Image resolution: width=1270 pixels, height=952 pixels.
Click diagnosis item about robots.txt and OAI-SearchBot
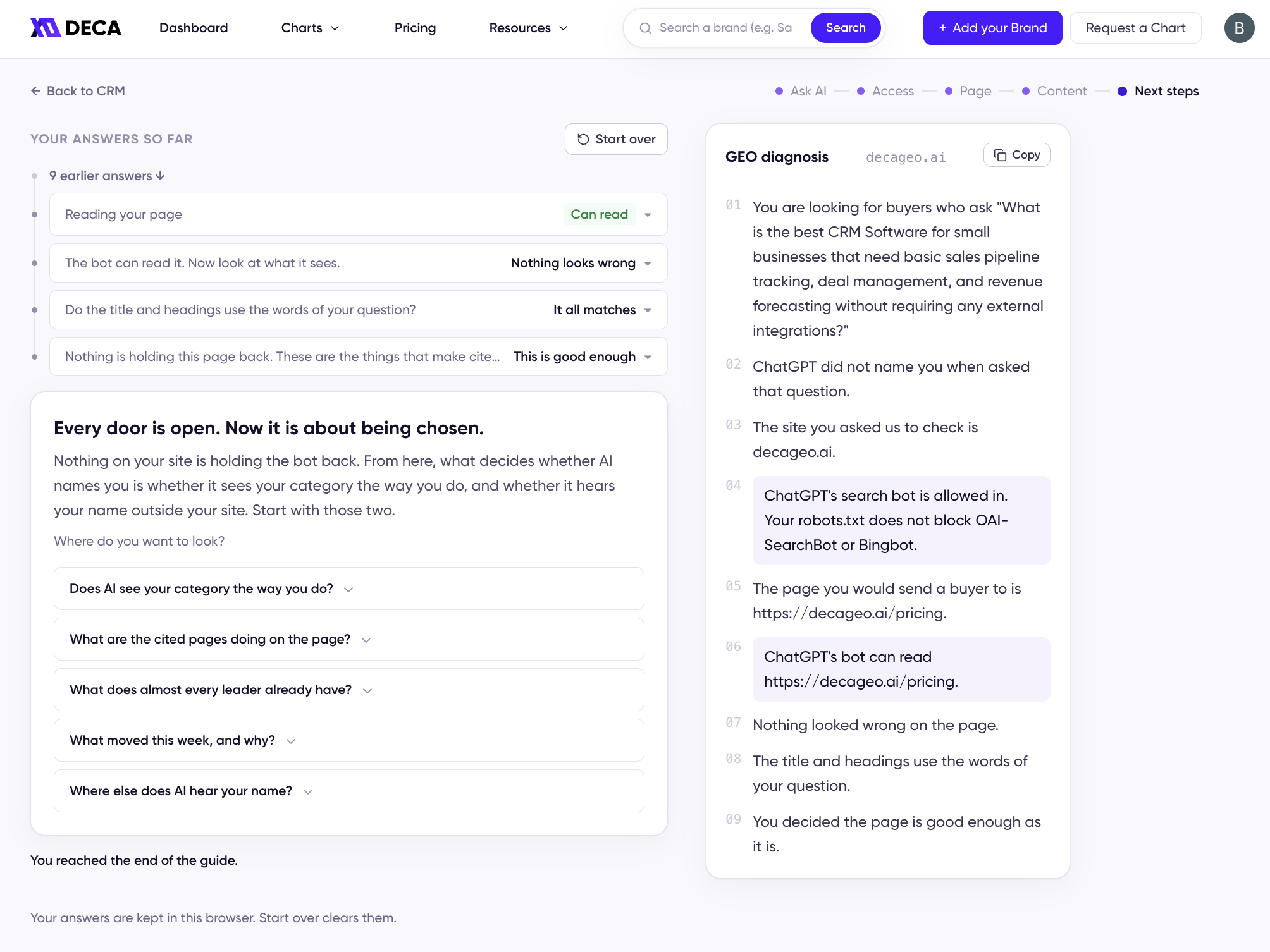point(901,520)
